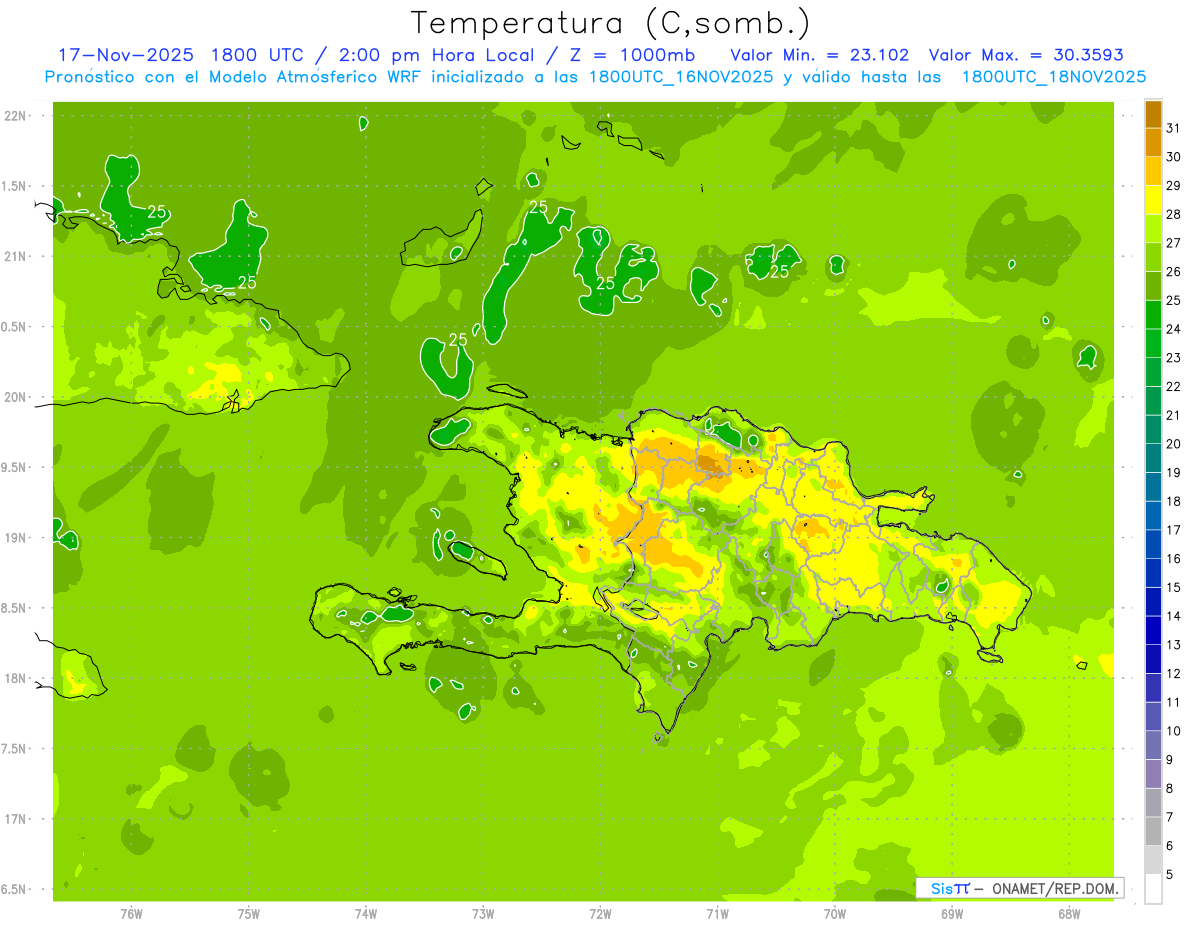Pick the orange swatch between 30 and 31
The width and height of the screenshot is (1200, 927).
click(x=1153, y=143)
